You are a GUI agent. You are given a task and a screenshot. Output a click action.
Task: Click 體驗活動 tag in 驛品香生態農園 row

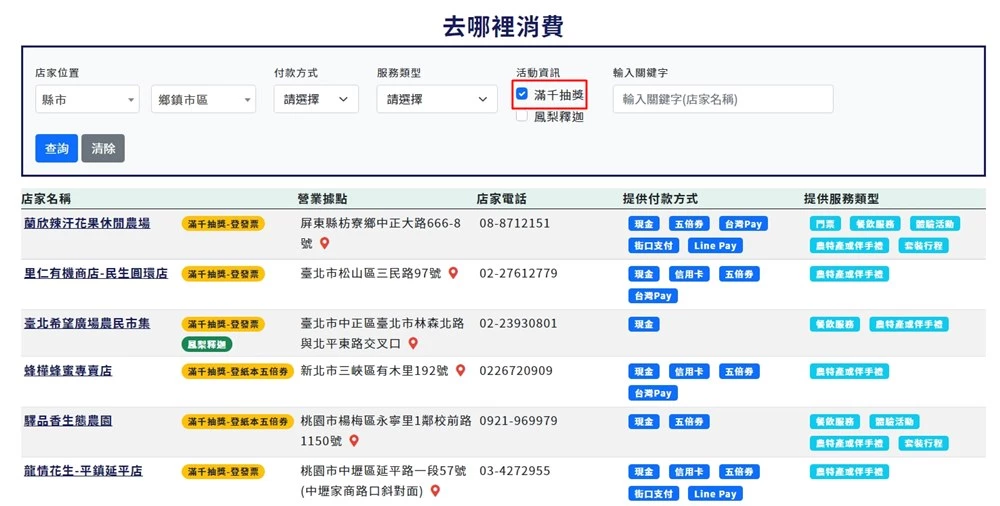pyautogui.click(x=895, y=422)
